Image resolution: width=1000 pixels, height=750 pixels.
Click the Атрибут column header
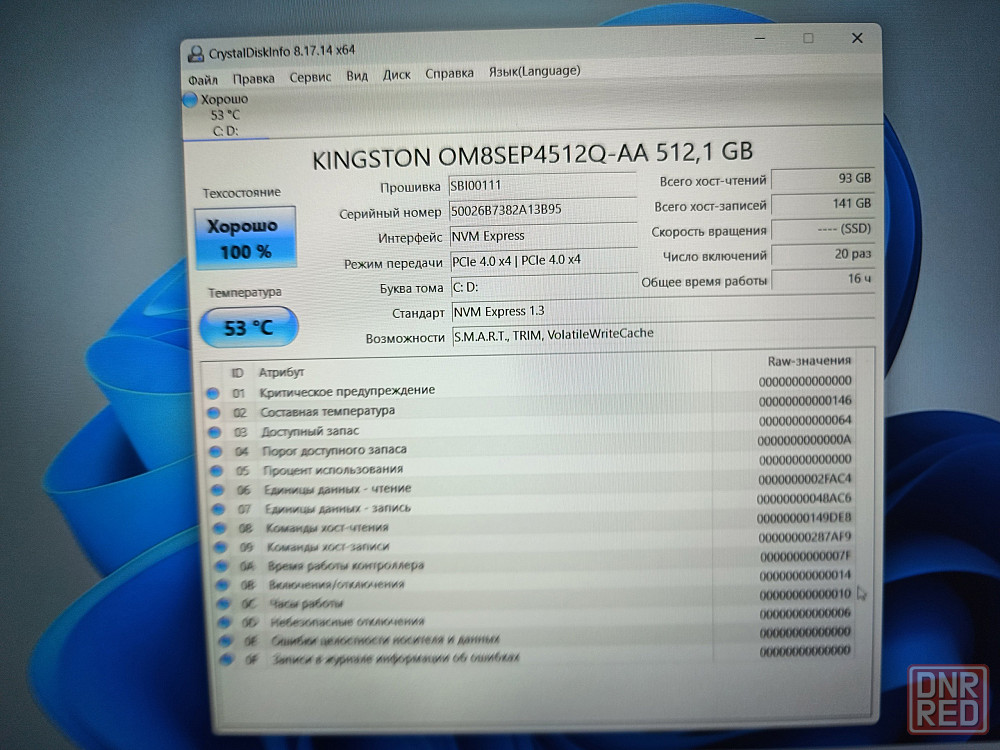point(281,372)
